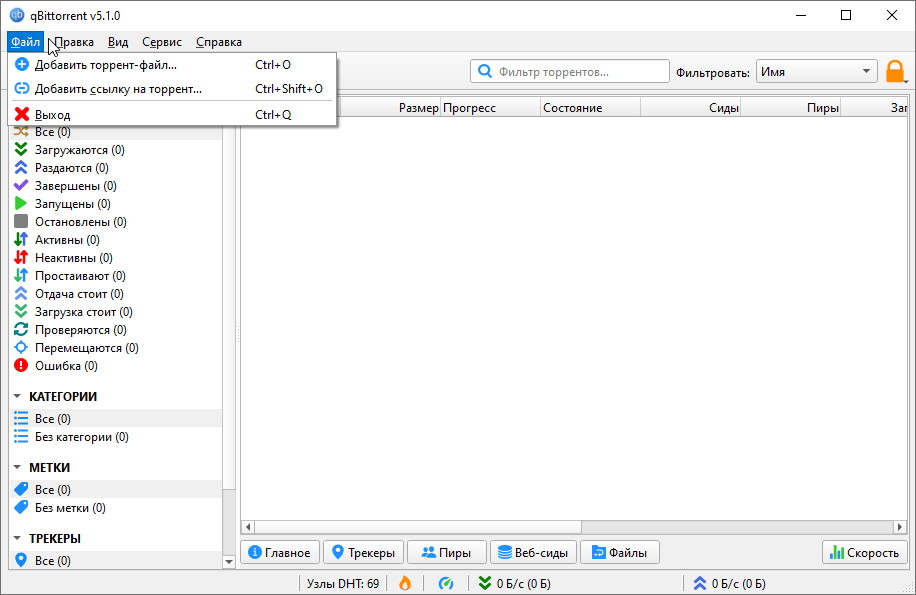The height and width of the screenshot is (595, 916).
Task: Click the red X exit icon
Action: (22, 114)
